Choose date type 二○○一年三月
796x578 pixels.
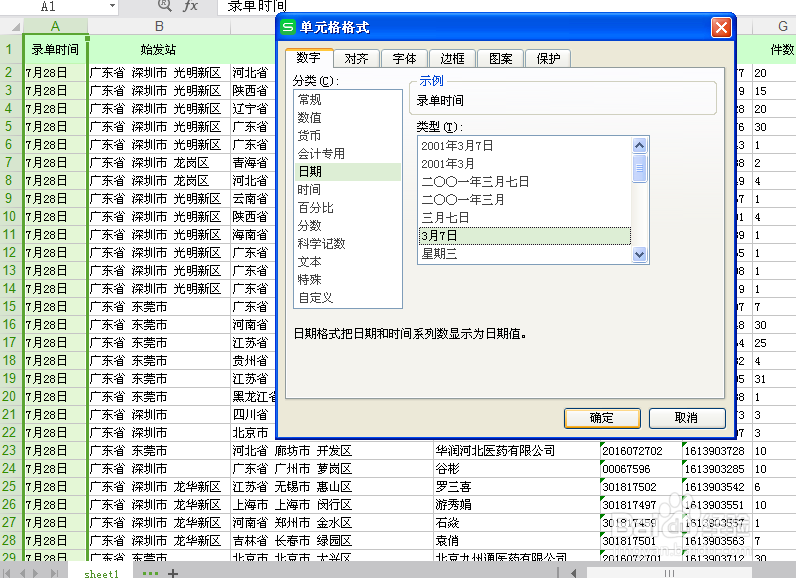point(525,200)
